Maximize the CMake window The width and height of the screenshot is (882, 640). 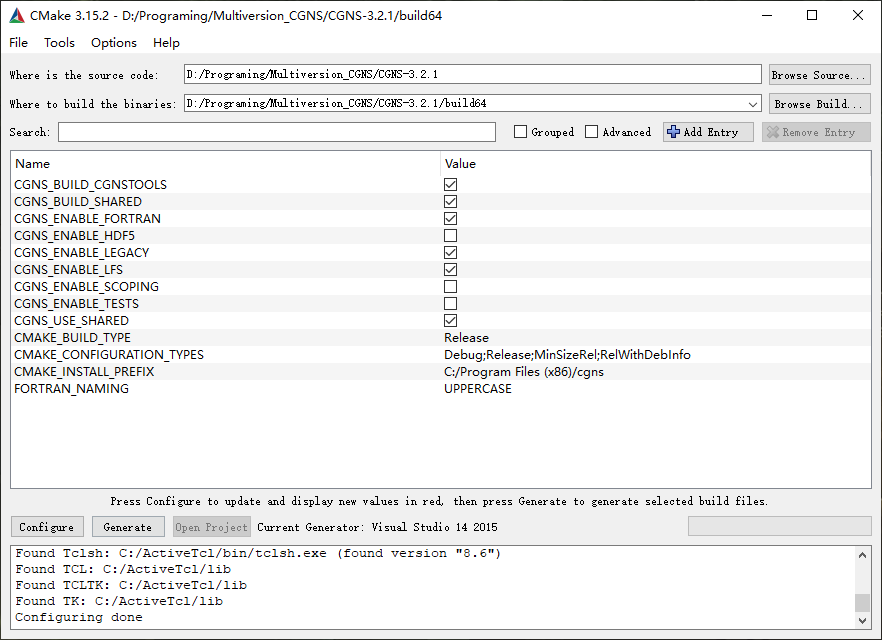812,15
